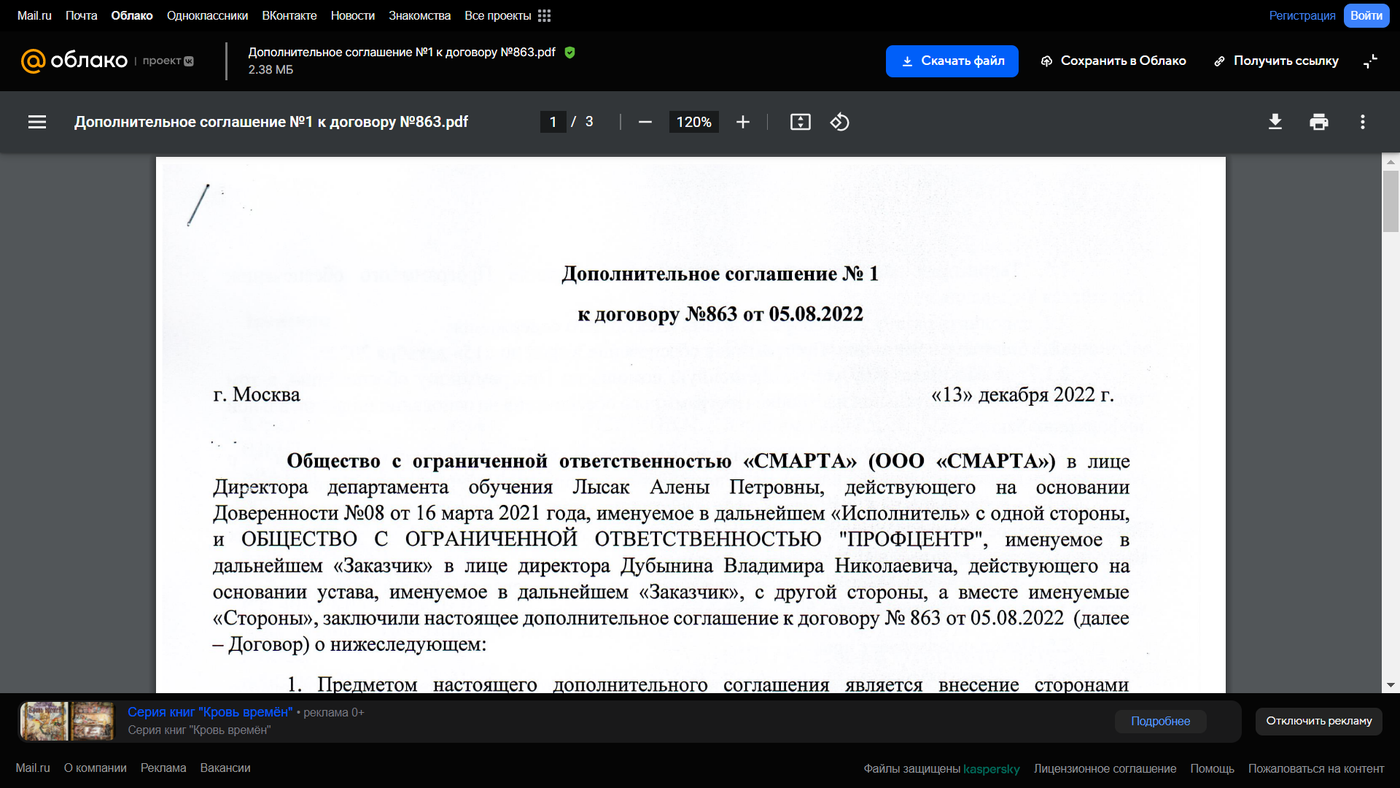Rotate the document counterclockwise
The width and height of the screenshot is (1400, 788).
point(840,122)
